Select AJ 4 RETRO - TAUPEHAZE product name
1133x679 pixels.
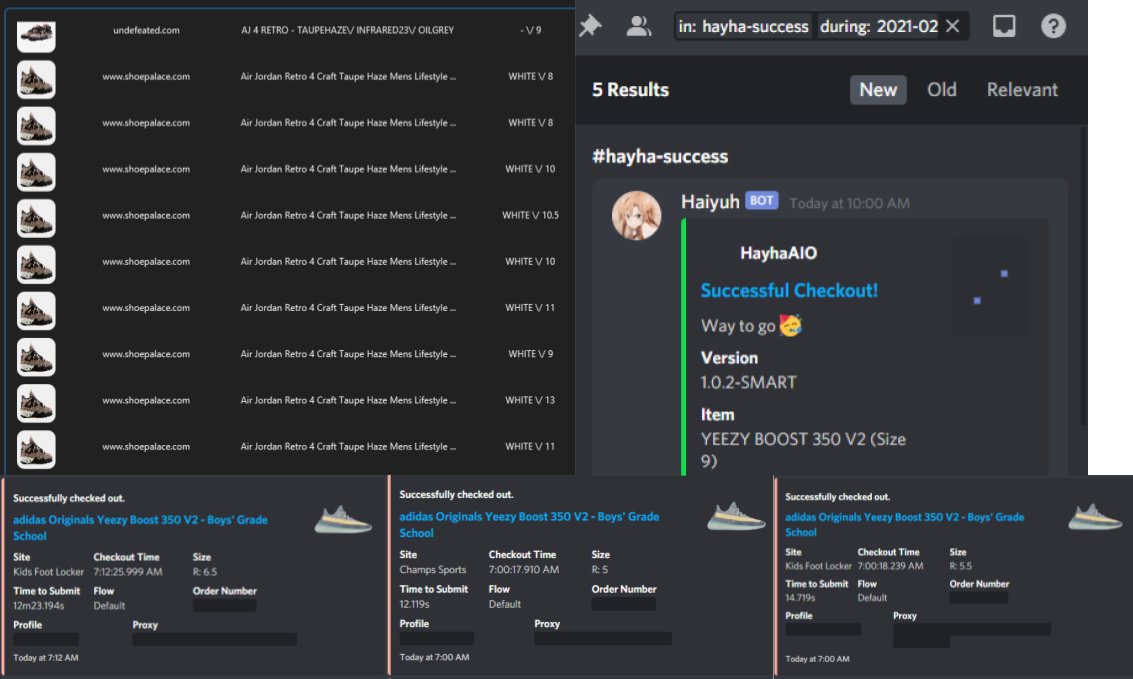pos(348,30)
